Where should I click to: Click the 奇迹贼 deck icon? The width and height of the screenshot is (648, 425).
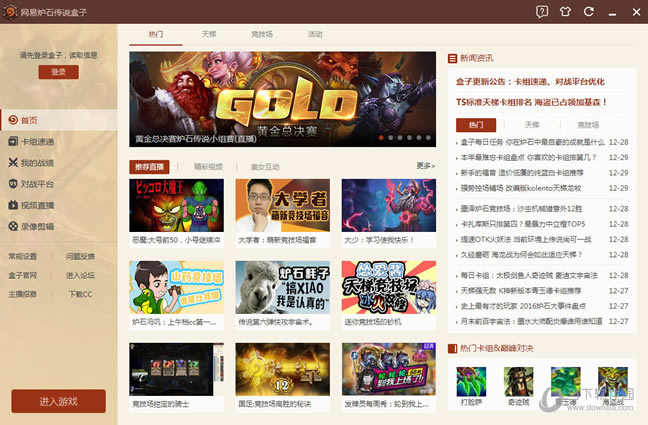coord(519,383)
